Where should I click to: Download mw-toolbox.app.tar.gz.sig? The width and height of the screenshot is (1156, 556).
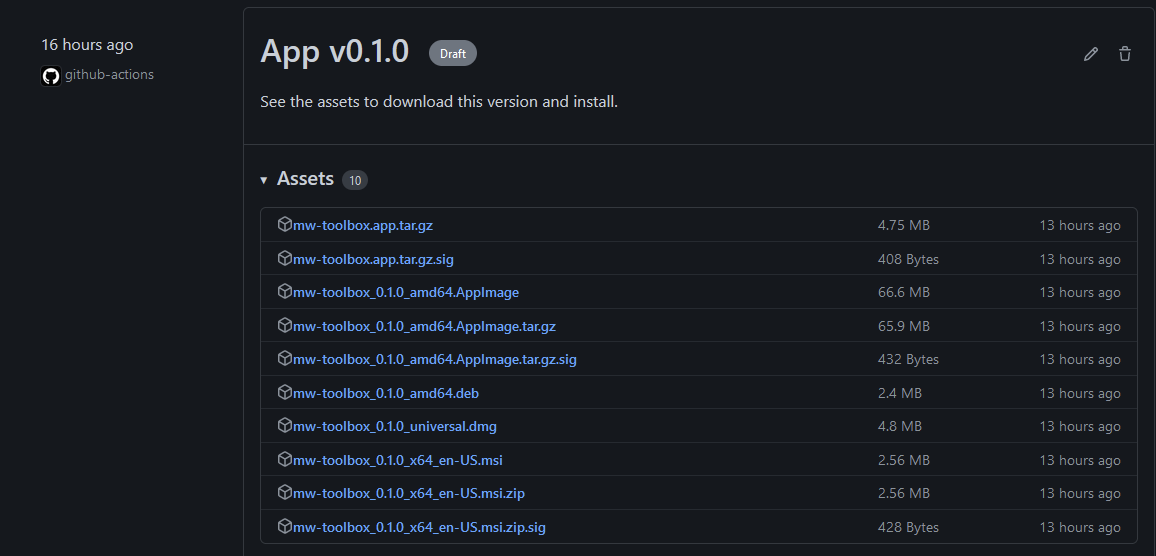coord(373,260)
